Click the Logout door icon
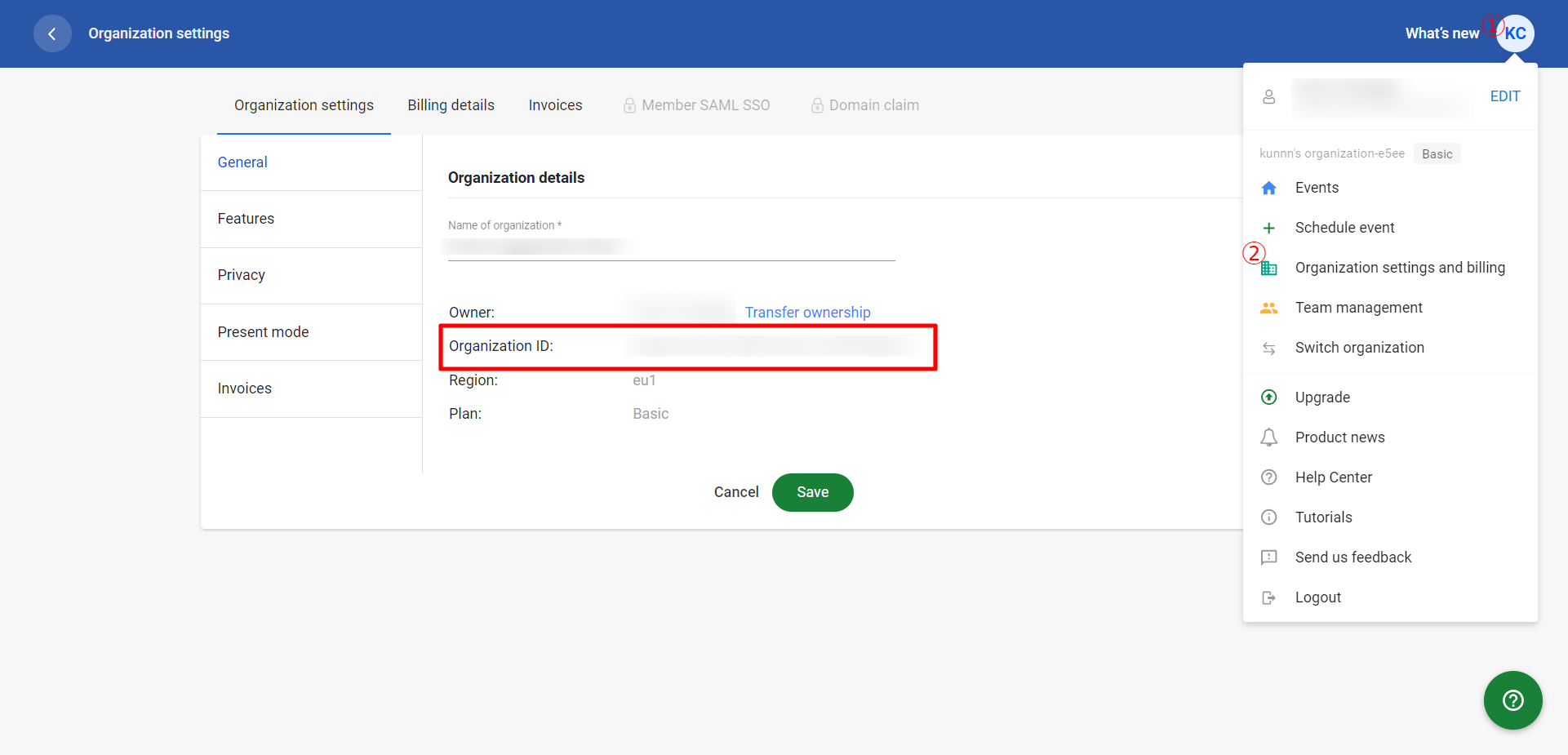Screen dimensions: 1568x755 point(1268,597)
